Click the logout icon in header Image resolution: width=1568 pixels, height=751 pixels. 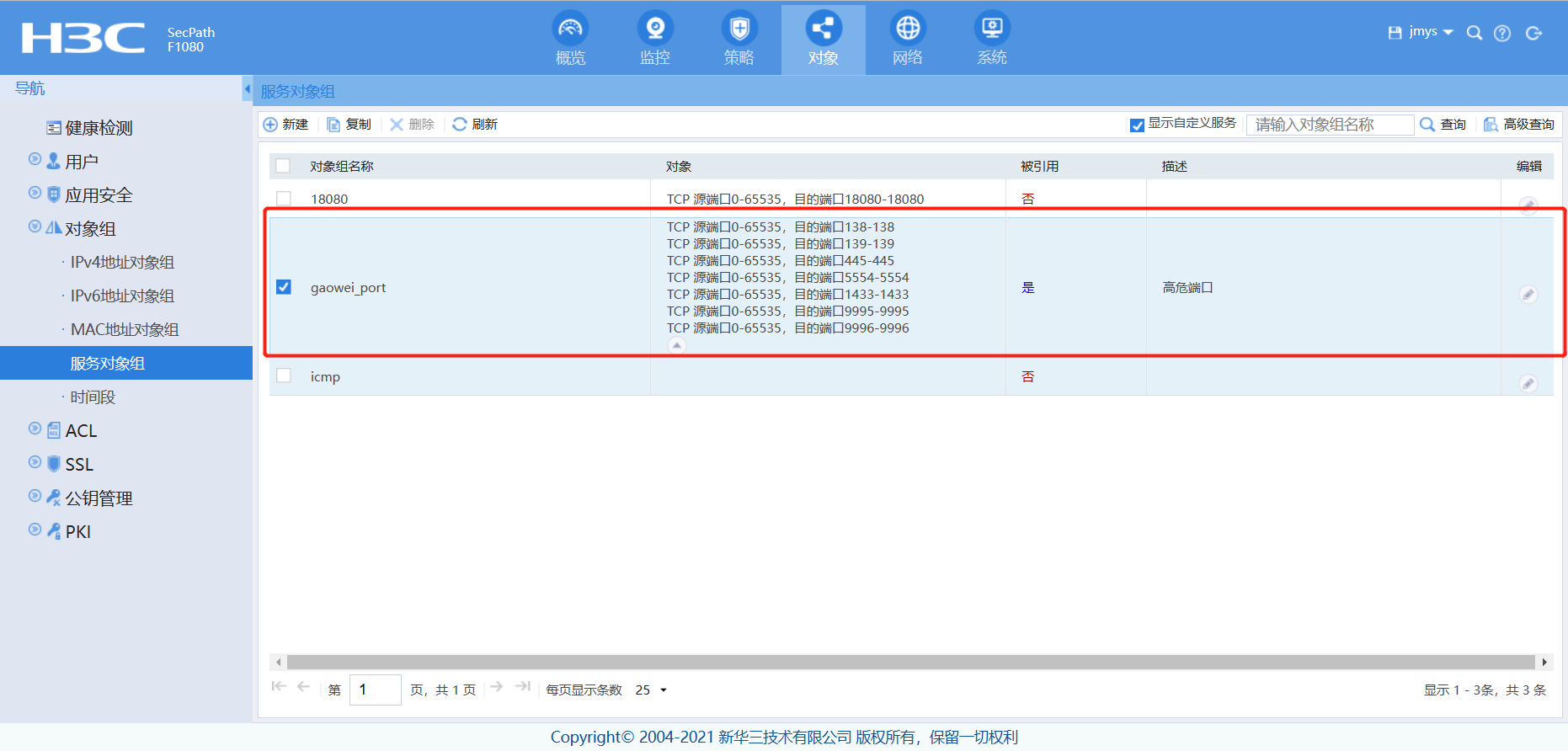[x=1533, y=33]
